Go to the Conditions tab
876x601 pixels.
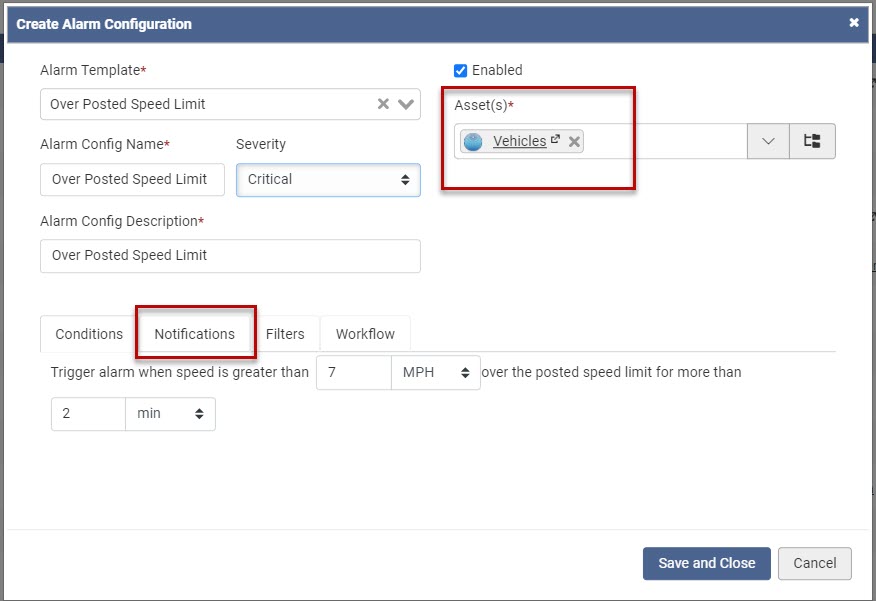point(89,334)
